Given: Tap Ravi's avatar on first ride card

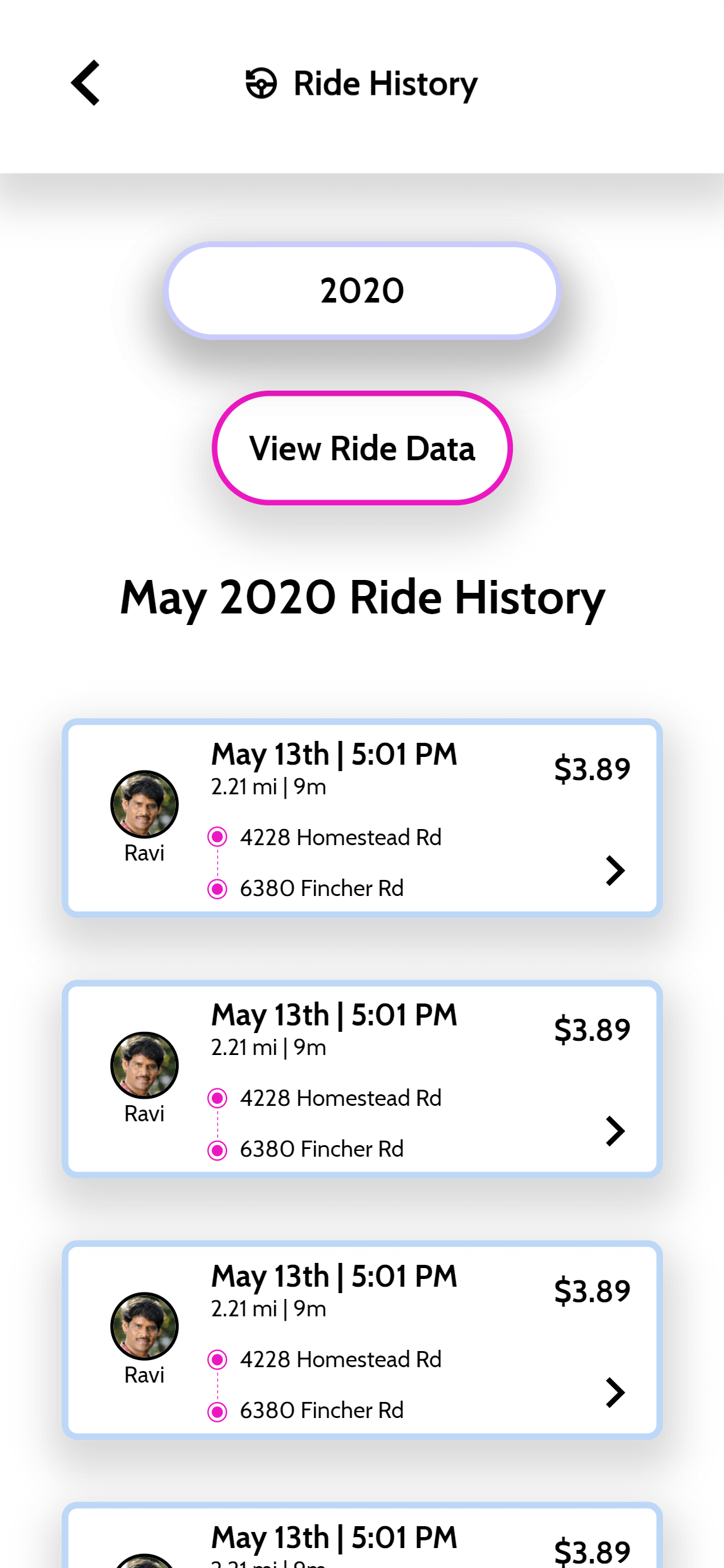Looking at the screenshot, I should coord(144,805).
